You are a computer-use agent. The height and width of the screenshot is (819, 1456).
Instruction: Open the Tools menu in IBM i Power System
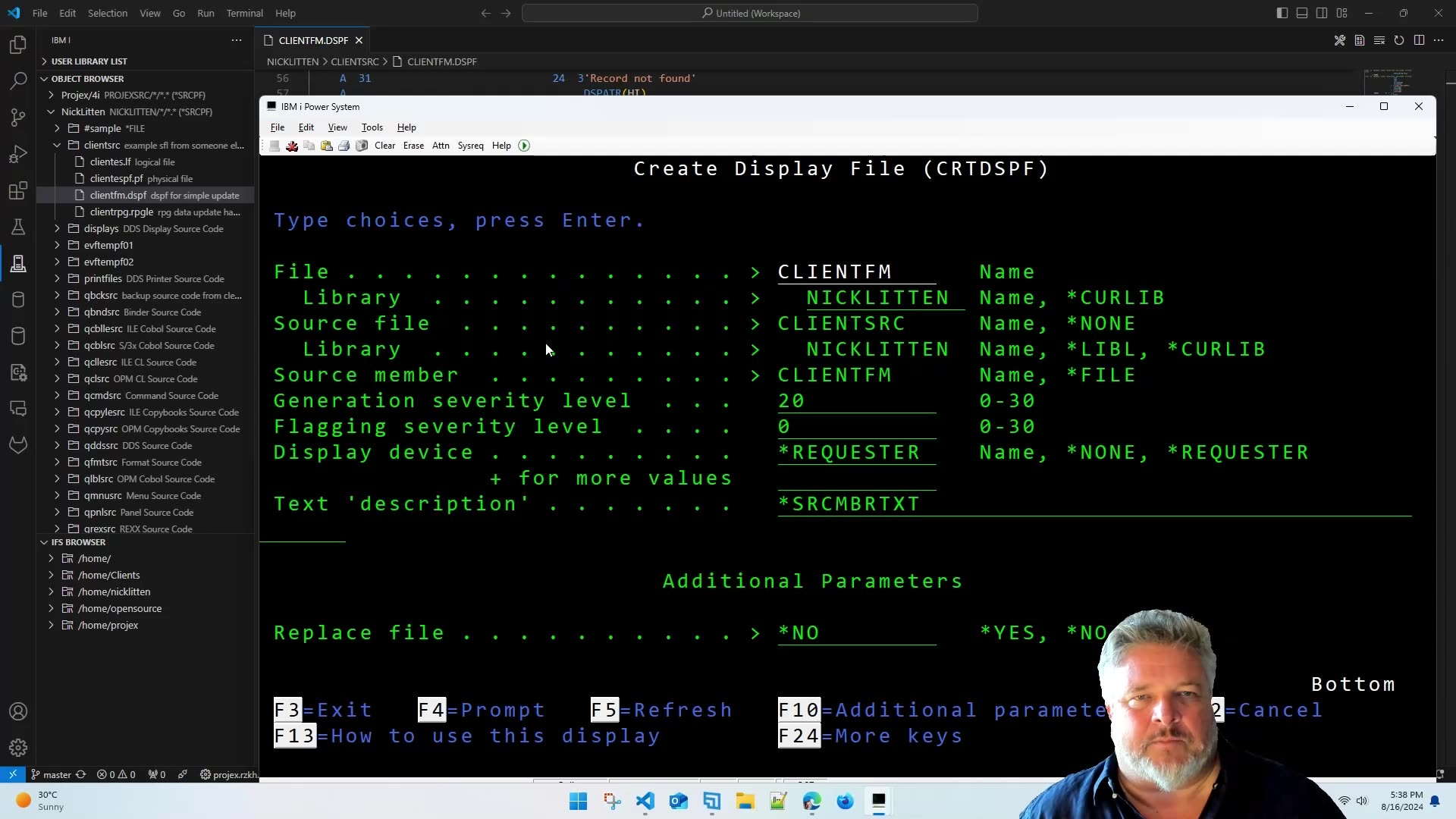coord(371,127)
